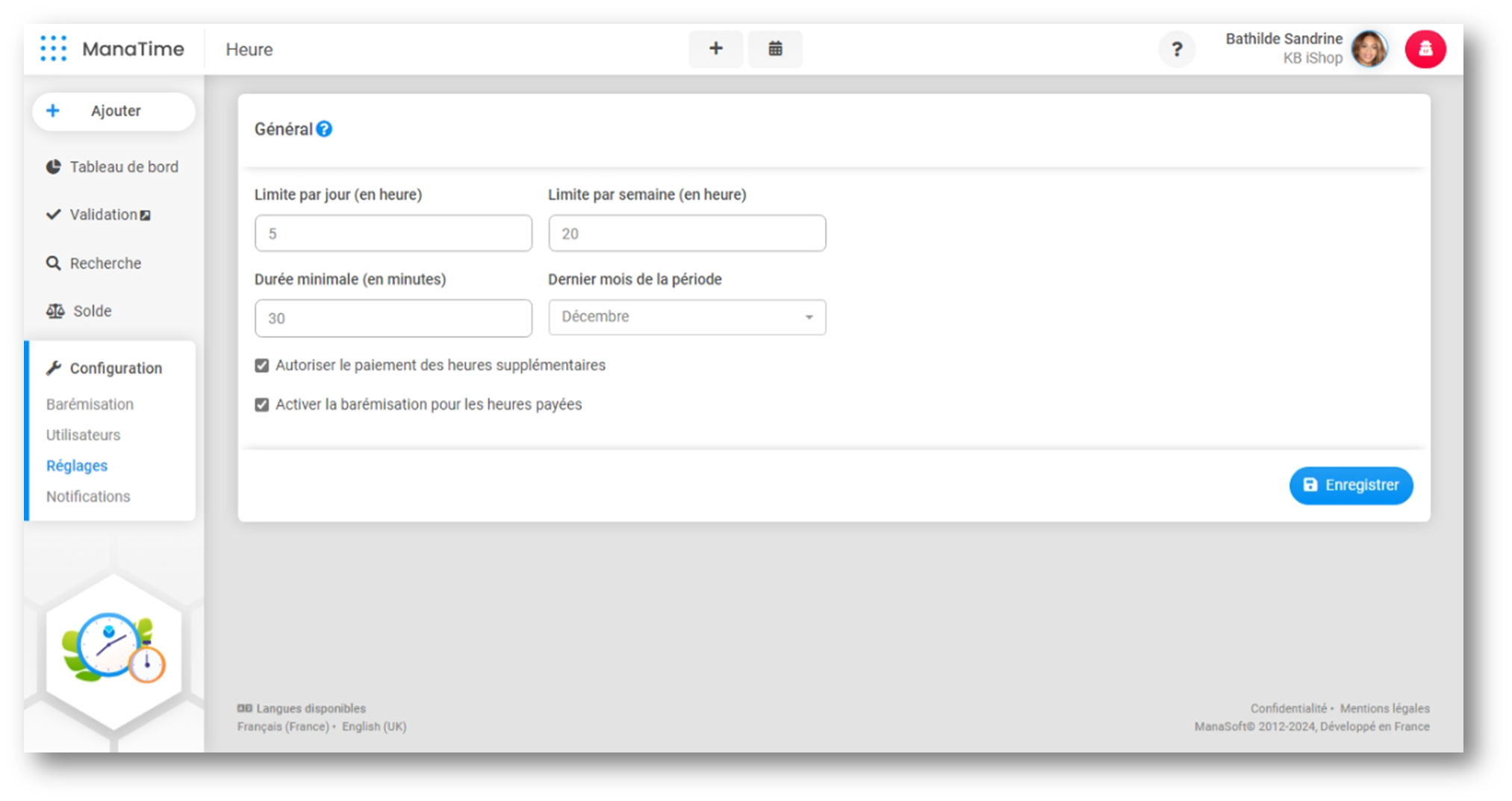Switch language to English (UK)
The image size is (1512, 801).
(x=374, y=726)
